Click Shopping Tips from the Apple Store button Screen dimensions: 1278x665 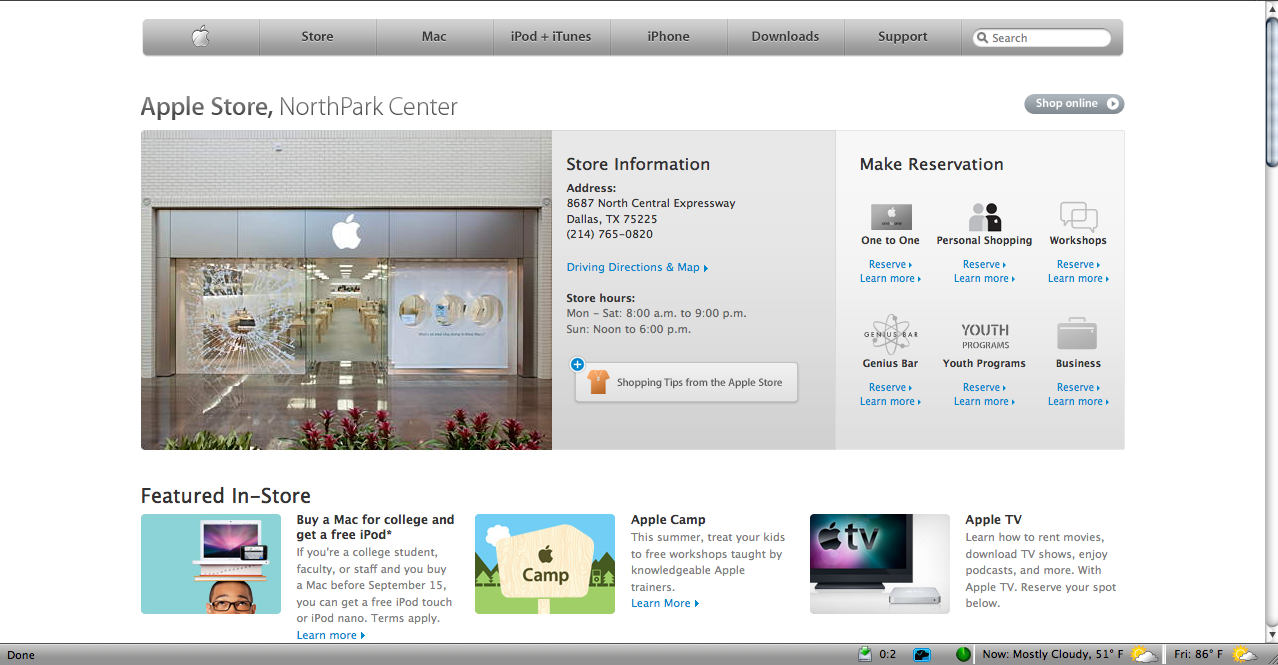686,382
